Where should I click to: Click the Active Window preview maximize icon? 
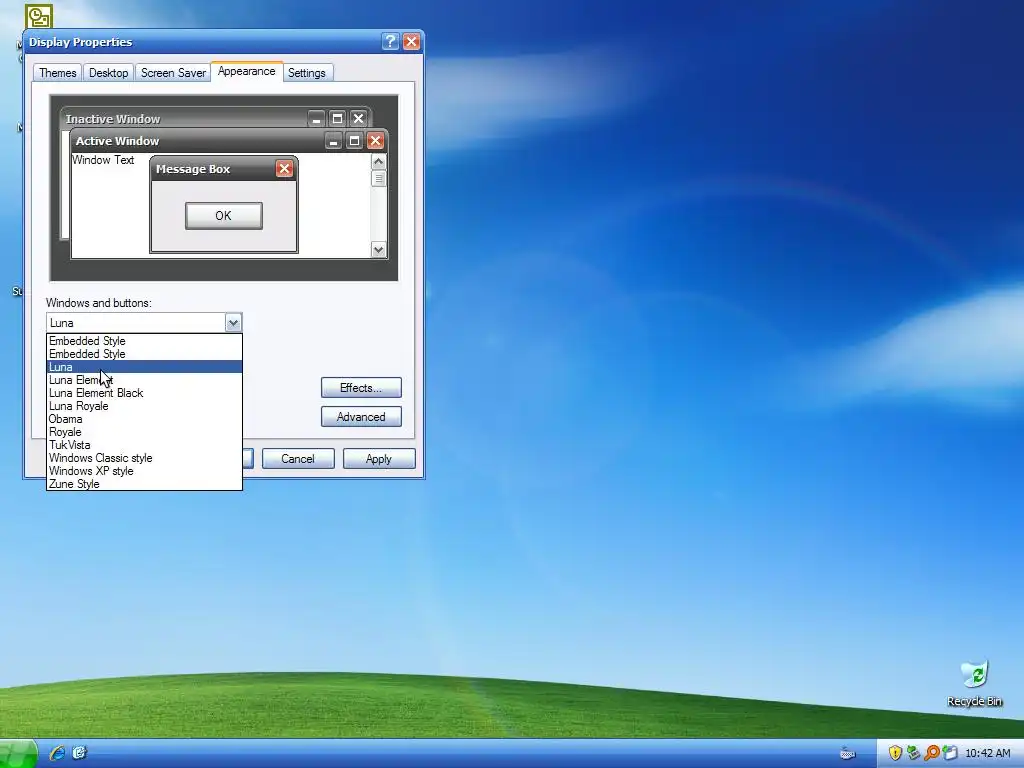click(354, 141)
